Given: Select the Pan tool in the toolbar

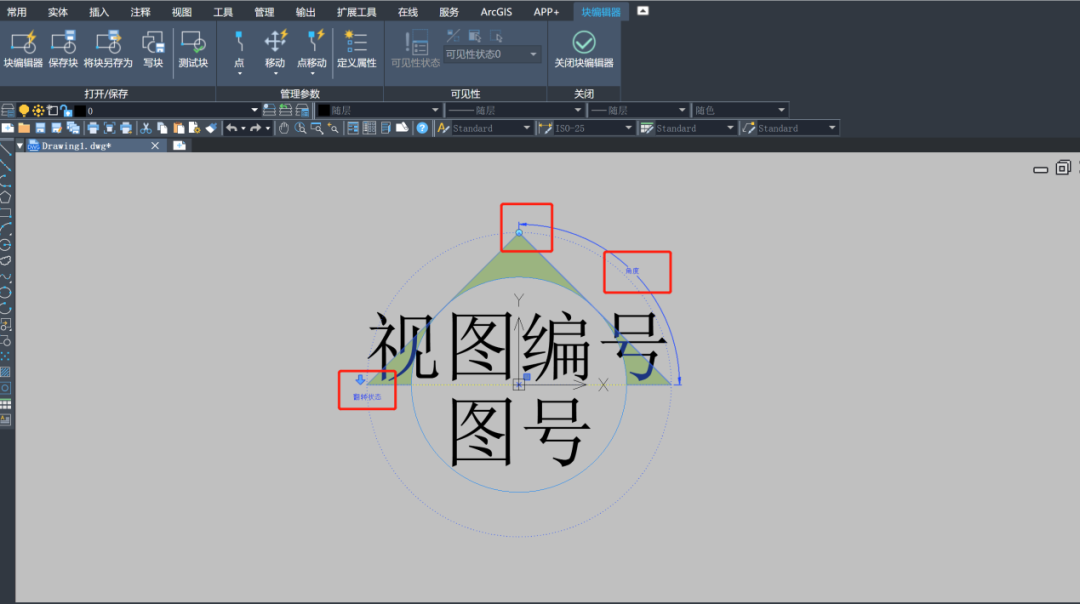Looking at the screenshot, I should [x=285, y=128].
